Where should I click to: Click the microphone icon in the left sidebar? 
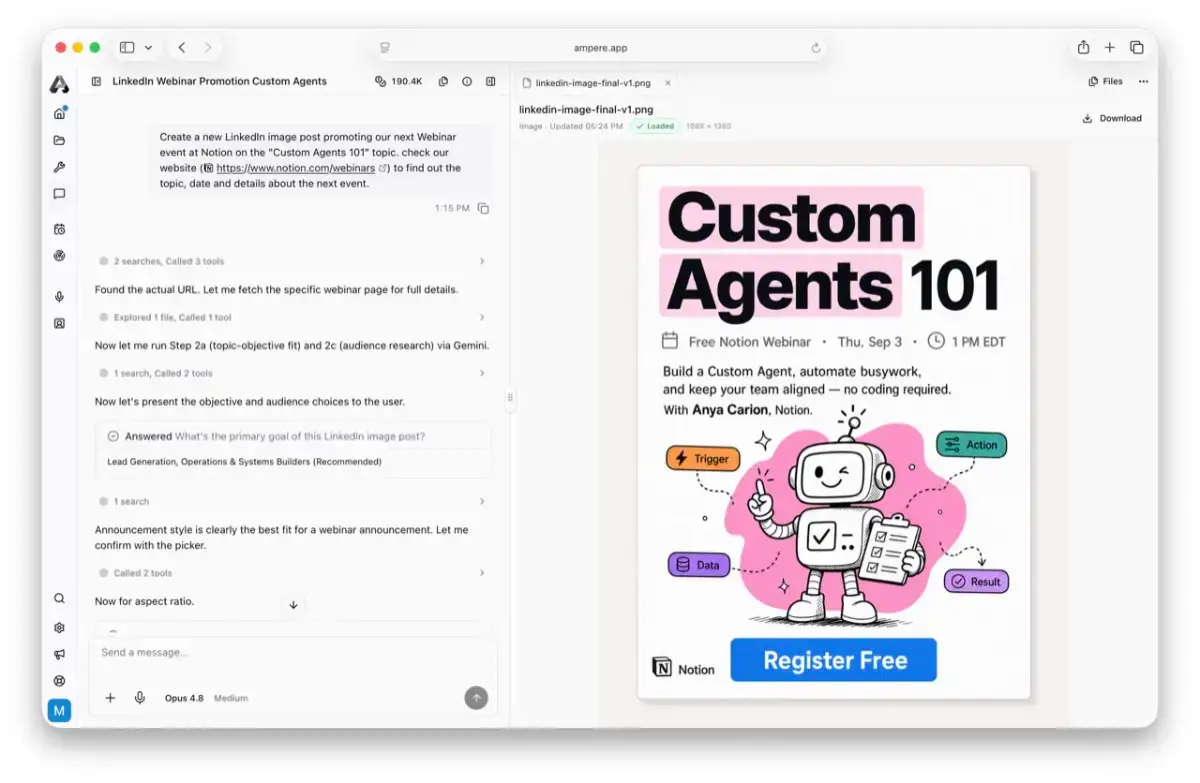tap(60, 297)
